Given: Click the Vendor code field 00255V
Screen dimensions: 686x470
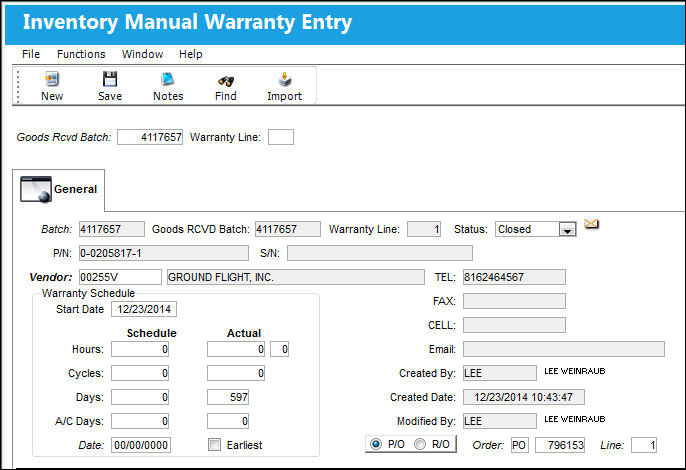Looking at the screenshot, I should coord(120,277).
